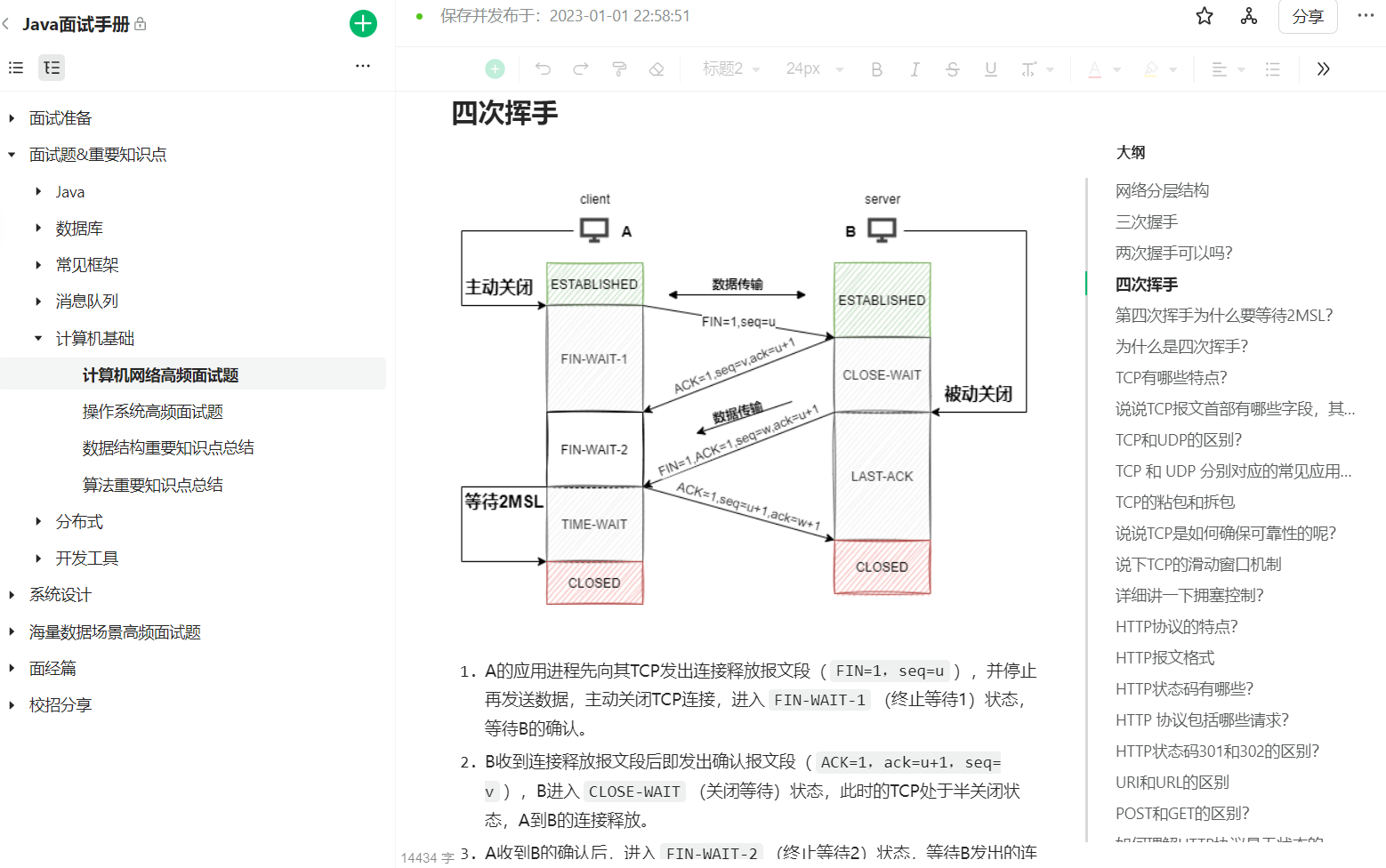Image resolution: width=1386 pixels, height=868 pixels.
Task: Toggle underline formatting
Action: point(990,69)
